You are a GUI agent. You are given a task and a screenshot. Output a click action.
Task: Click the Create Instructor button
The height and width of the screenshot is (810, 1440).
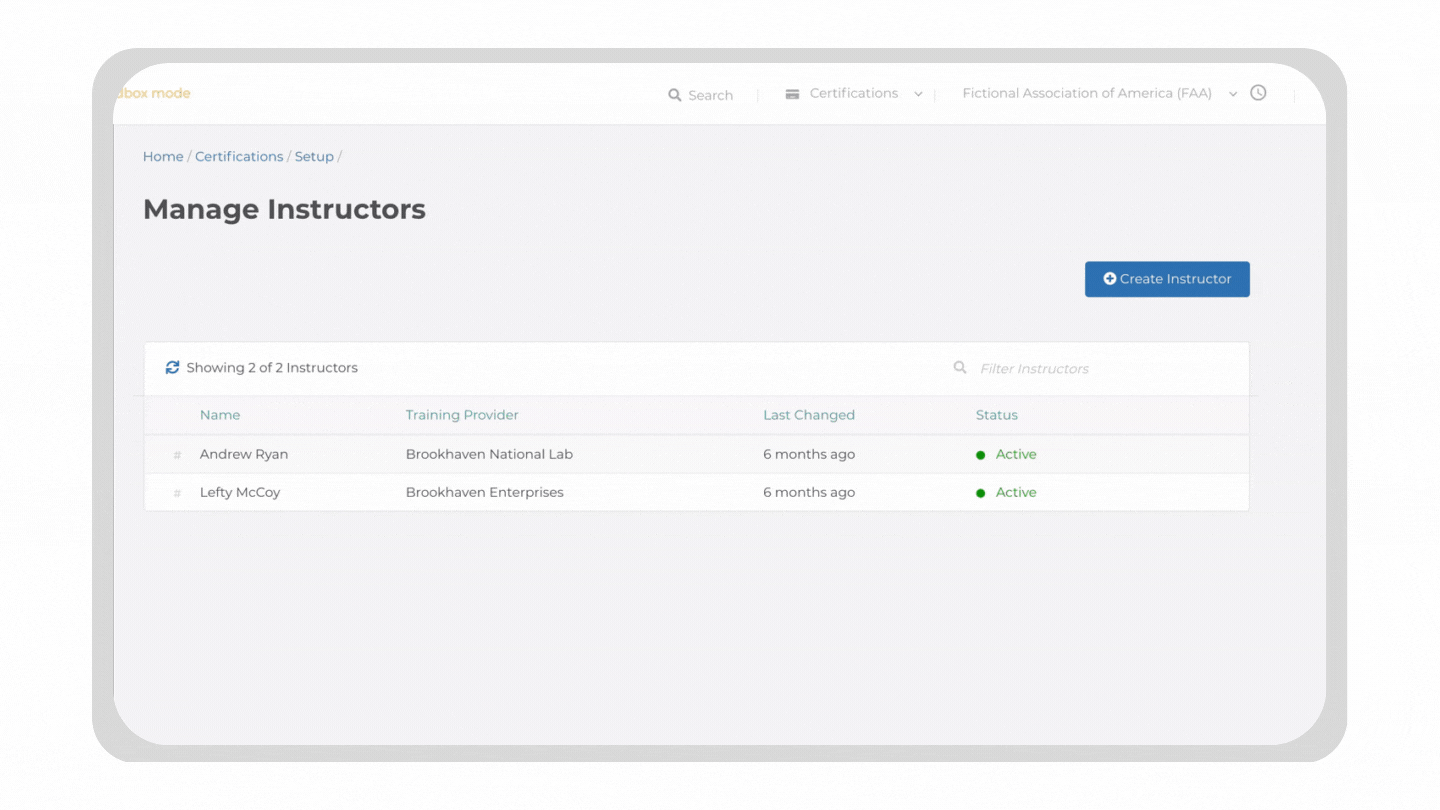tap(1167, 279)
